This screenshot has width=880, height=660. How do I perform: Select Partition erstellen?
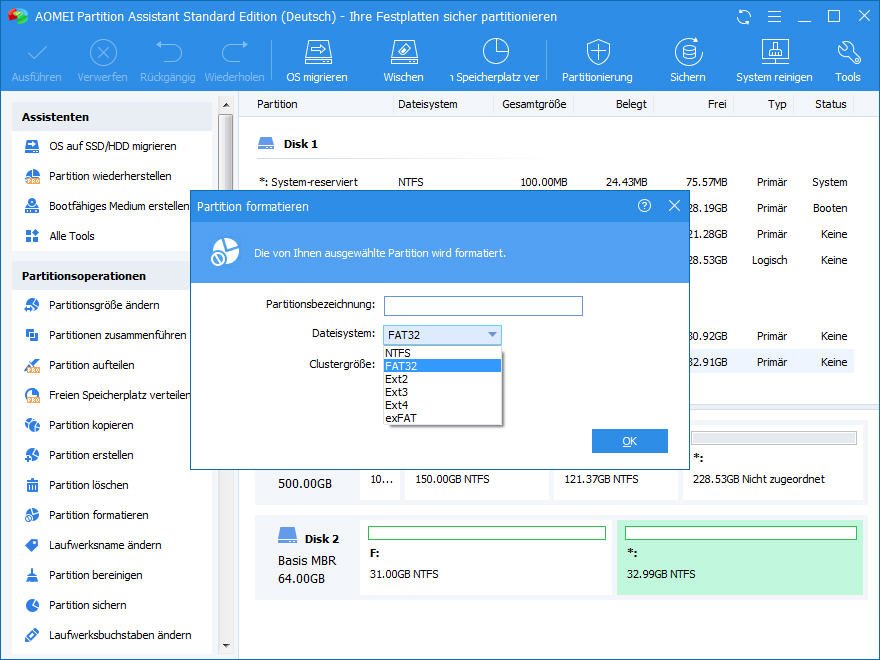tap(79, 455)
